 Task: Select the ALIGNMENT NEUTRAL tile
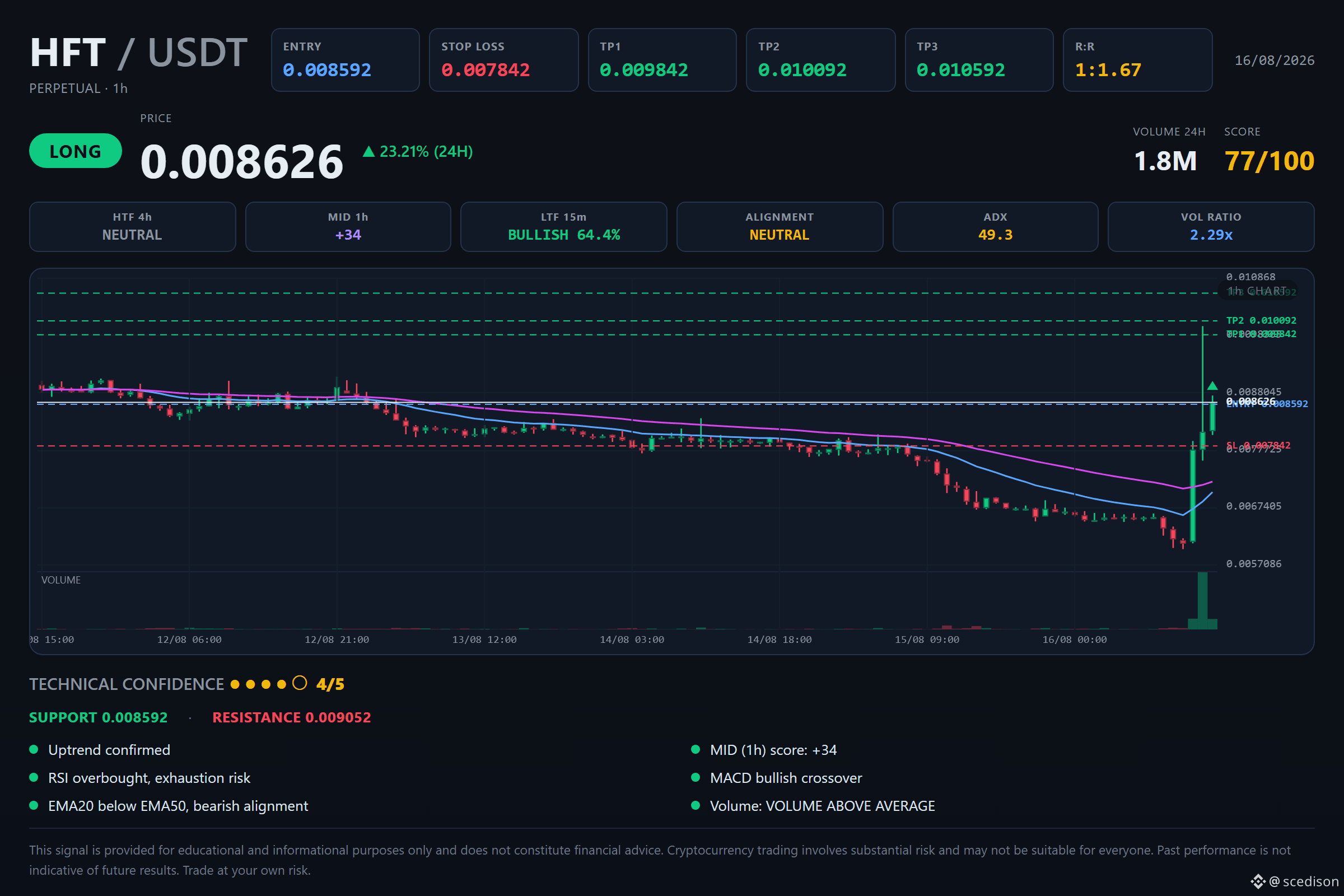click(780, 227)
